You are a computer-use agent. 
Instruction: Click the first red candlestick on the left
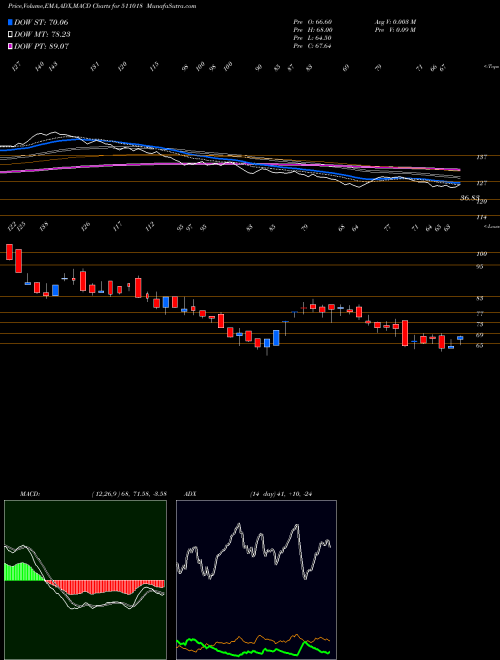coord(9,252)
